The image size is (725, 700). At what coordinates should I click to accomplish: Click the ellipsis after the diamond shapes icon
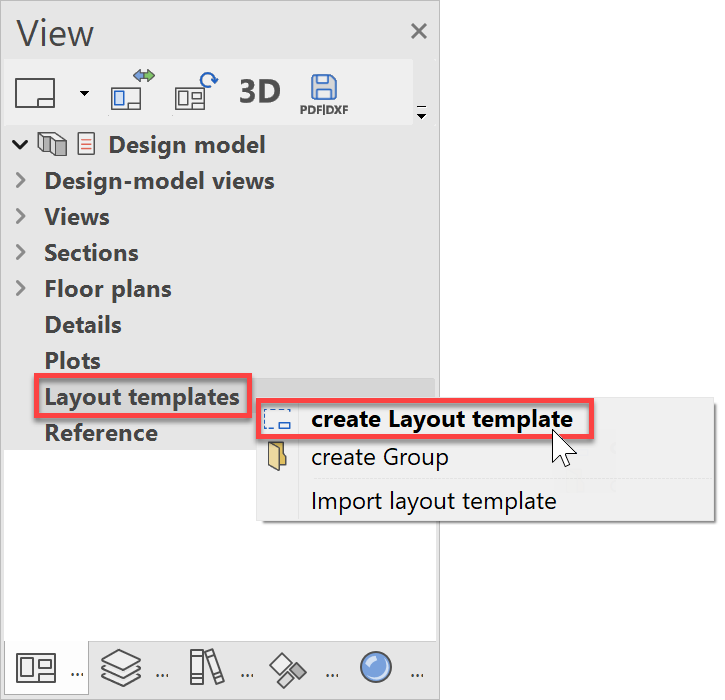332,675
